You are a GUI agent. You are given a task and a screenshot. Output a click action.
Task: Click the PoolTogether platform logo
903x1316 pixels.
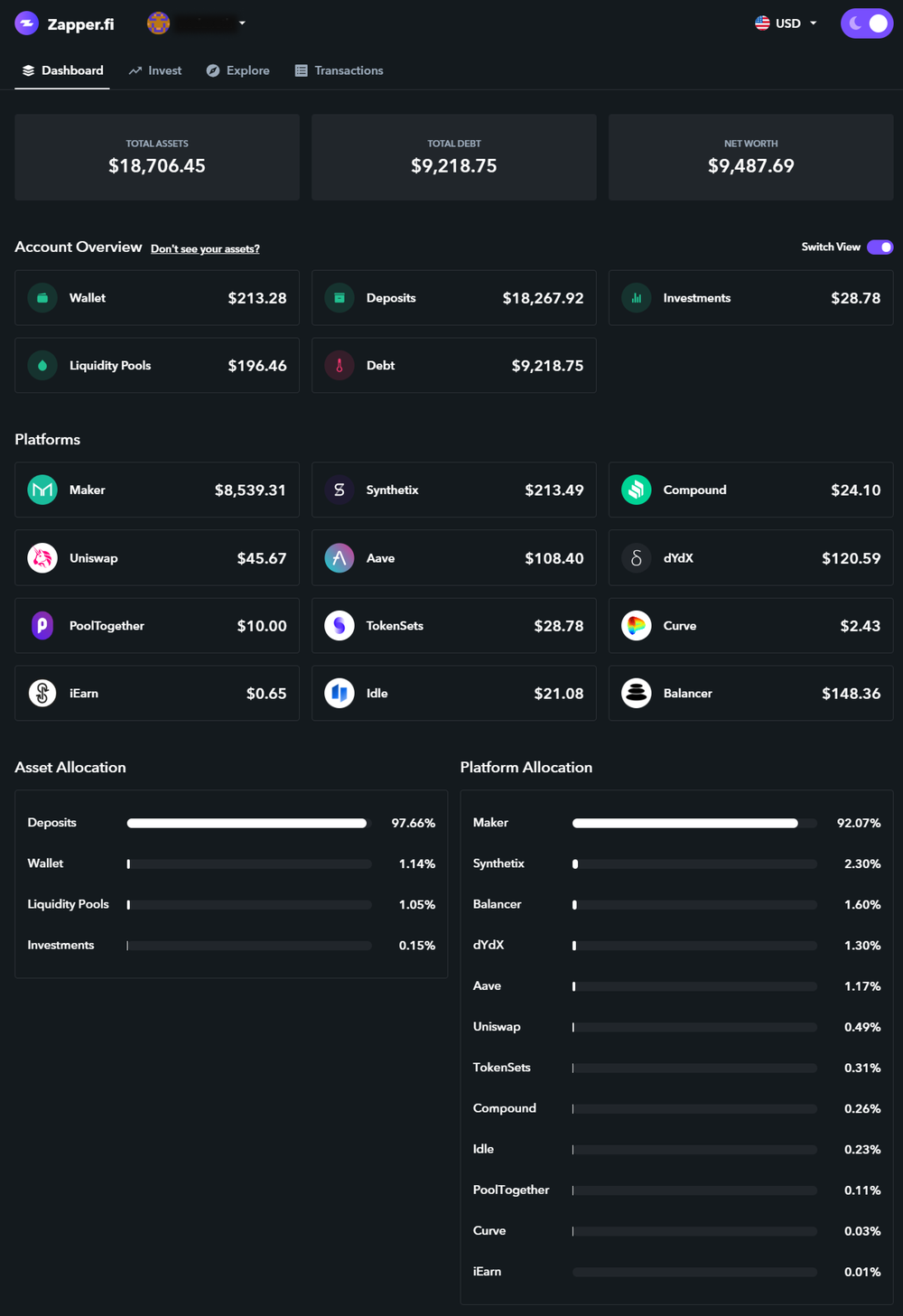coord(42,626)
